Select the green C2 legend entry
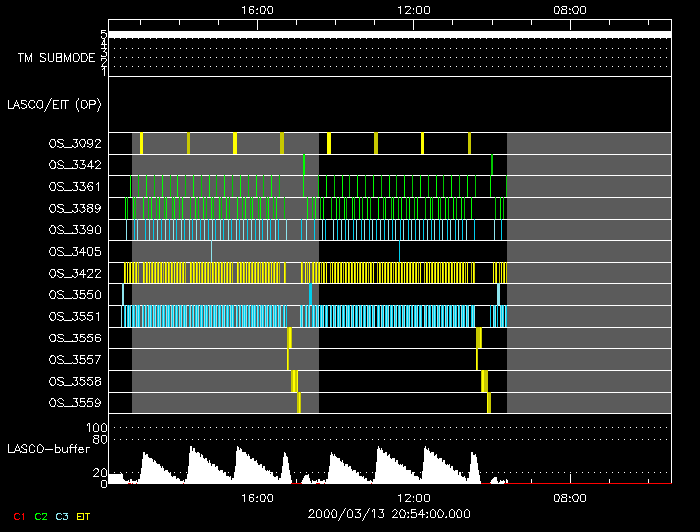700x532 pixels. 41,515
